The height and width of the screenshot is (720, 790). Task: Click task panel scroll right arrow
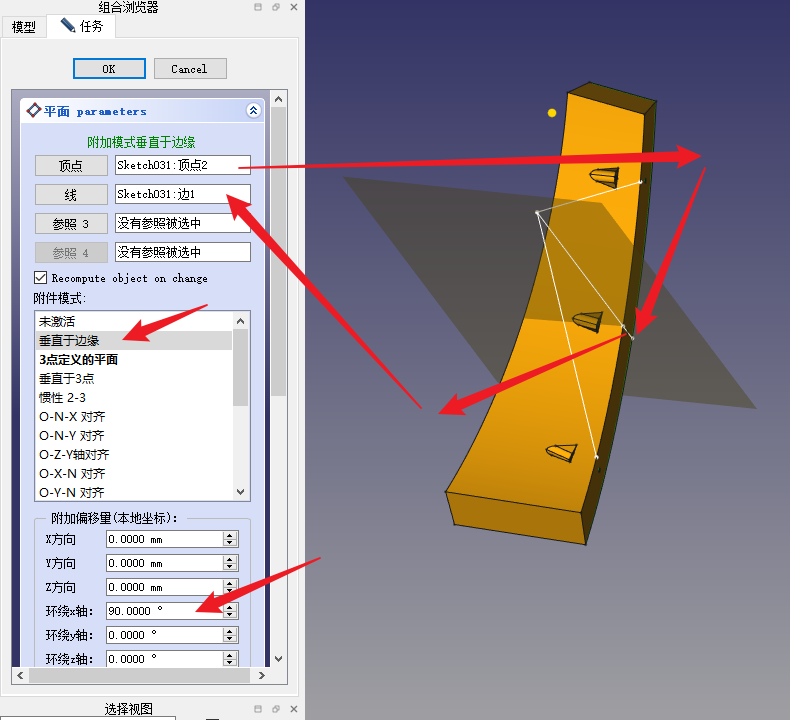(x=261, y=676)
